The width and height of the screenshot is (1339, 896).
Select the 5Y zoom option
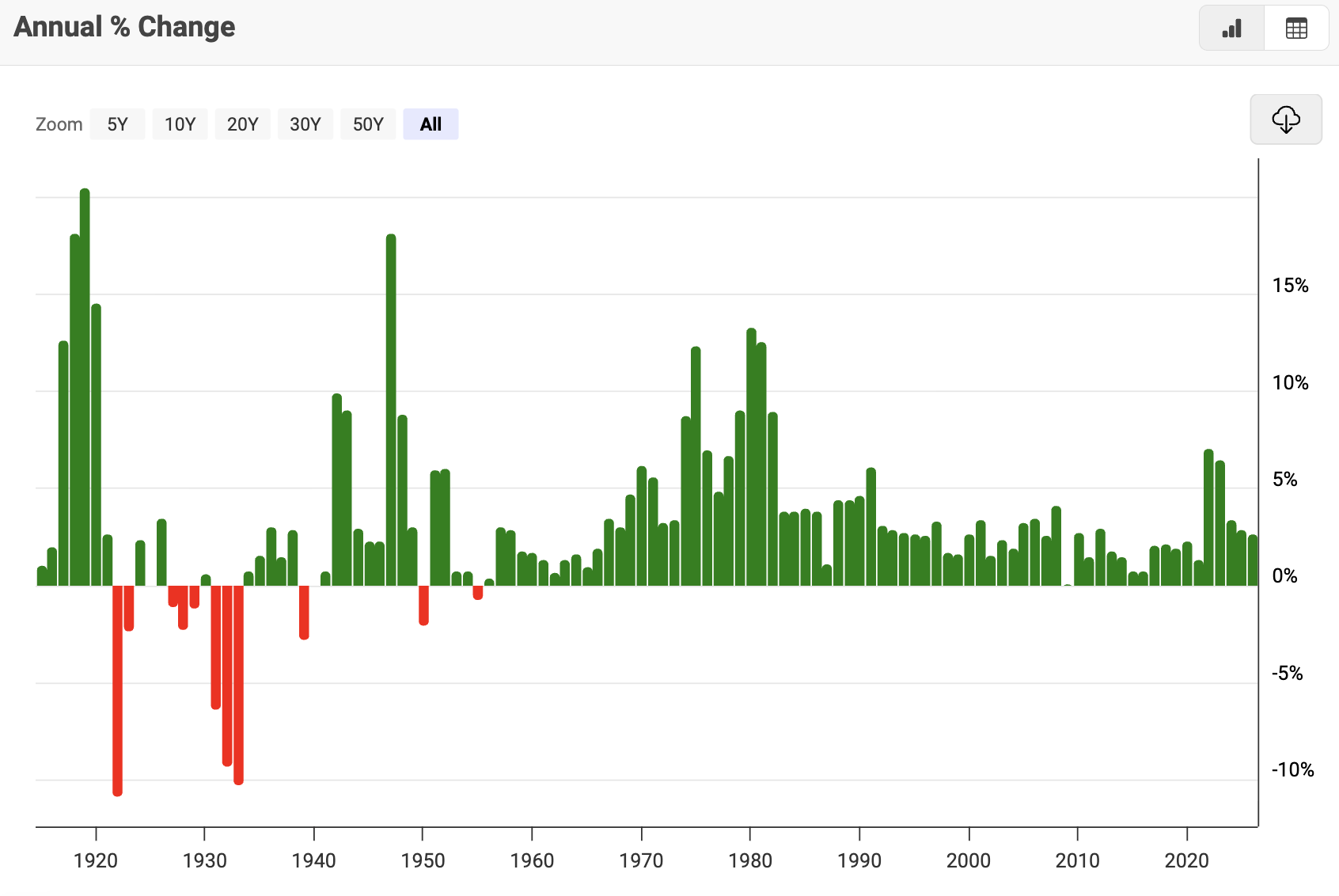click(117, 123)
